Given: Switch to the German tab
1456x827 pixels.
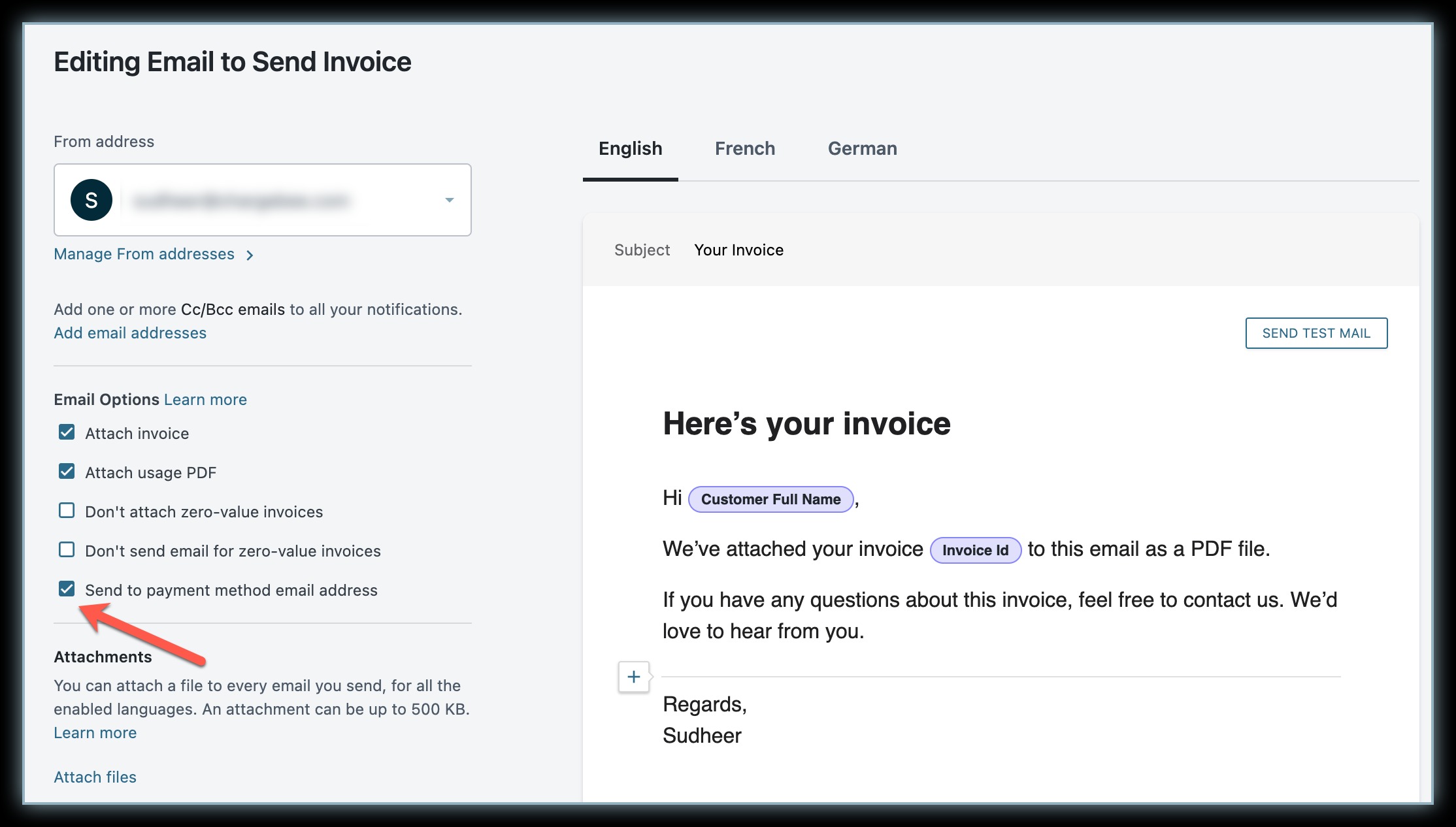Looking at the screenshot, I should pos(862,149).
